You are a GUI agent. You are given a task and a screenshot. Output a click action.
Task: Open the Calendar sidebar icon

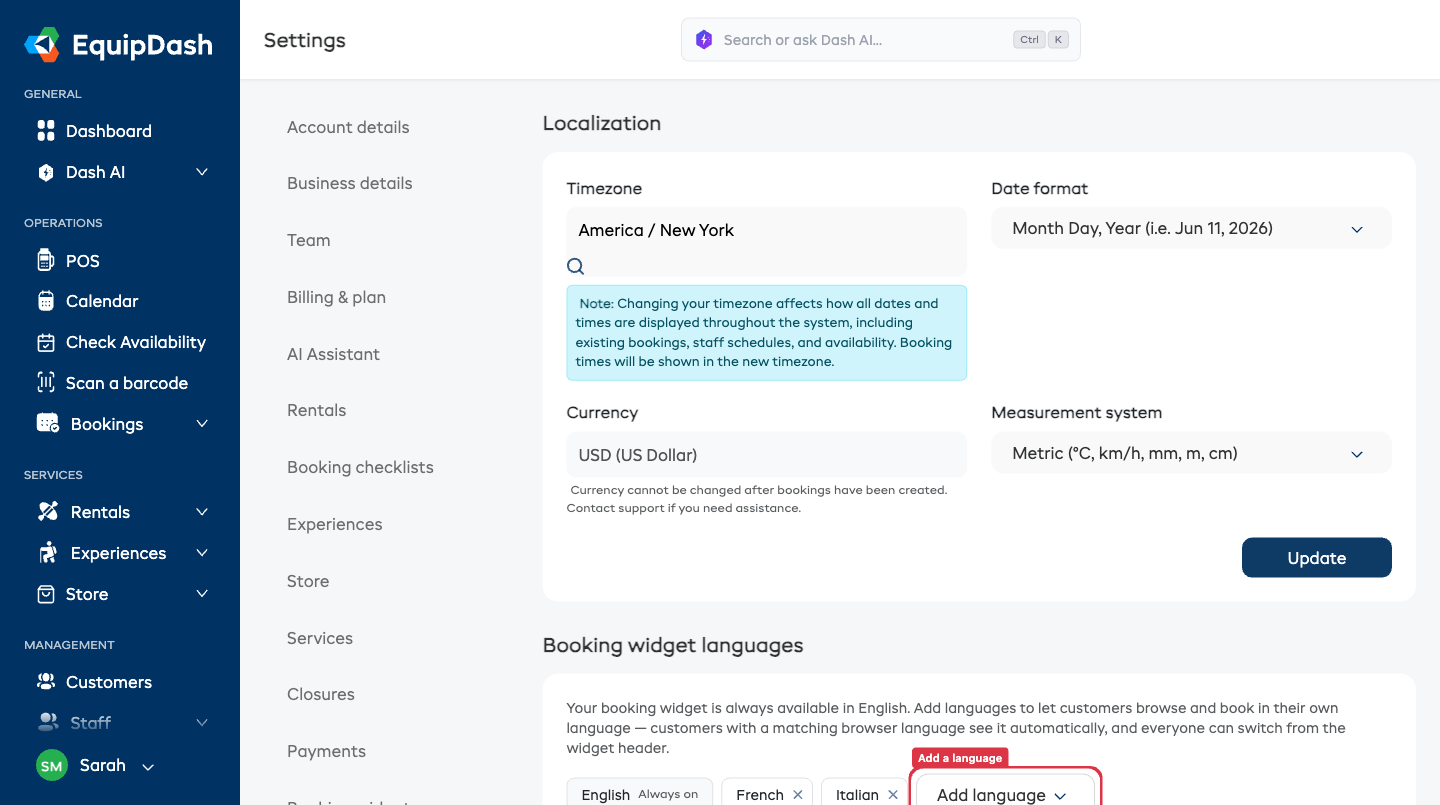pyautogui.click(x=45, y=301)
